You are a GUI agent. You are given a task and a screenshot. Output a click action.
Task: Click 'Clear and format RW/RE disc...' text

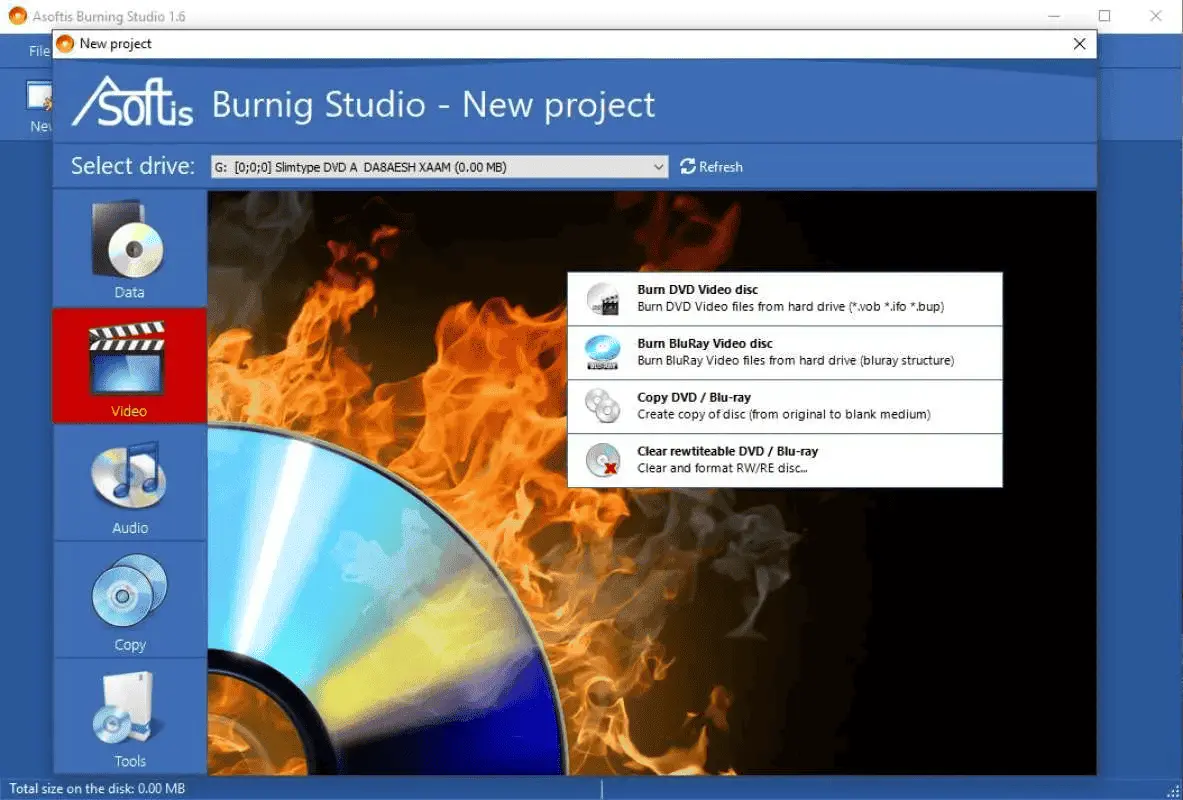pos(722,468)
